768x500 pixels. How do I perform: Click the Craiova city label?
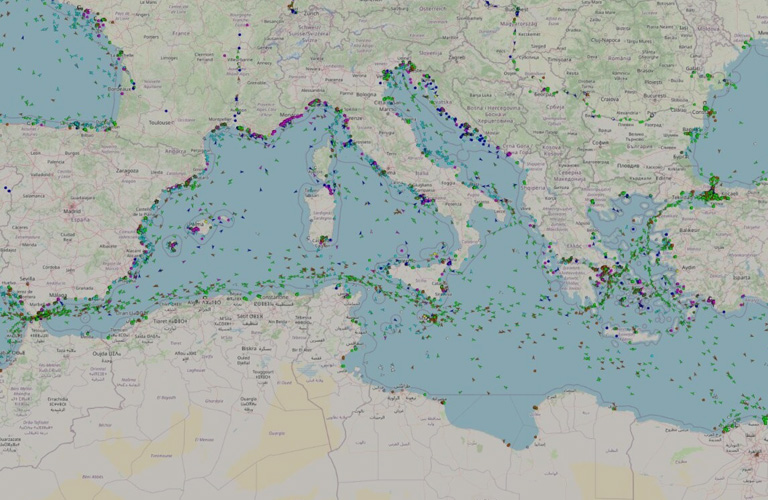609,99
